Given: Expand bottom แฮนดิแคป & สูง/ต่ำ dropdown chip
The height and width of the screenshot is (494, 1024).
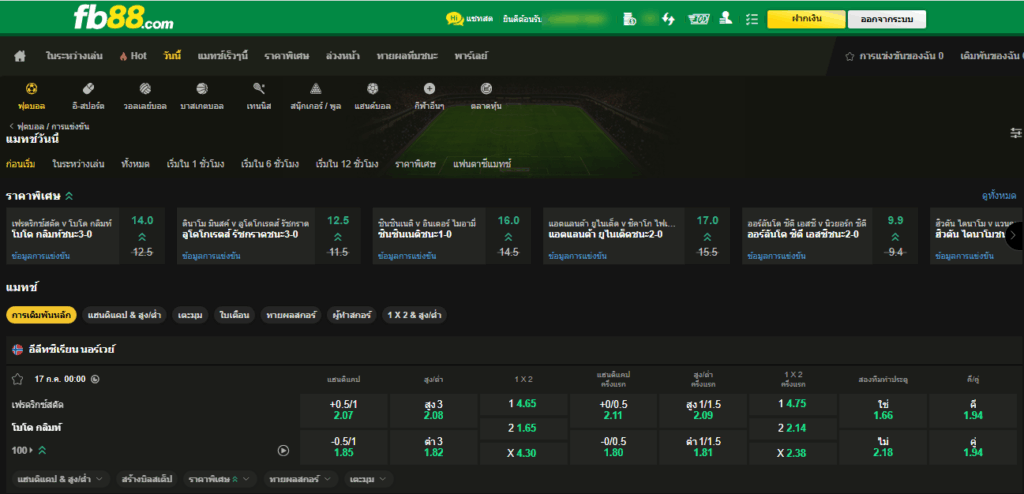Looking at the screenshot, I should tap(61, 479).
